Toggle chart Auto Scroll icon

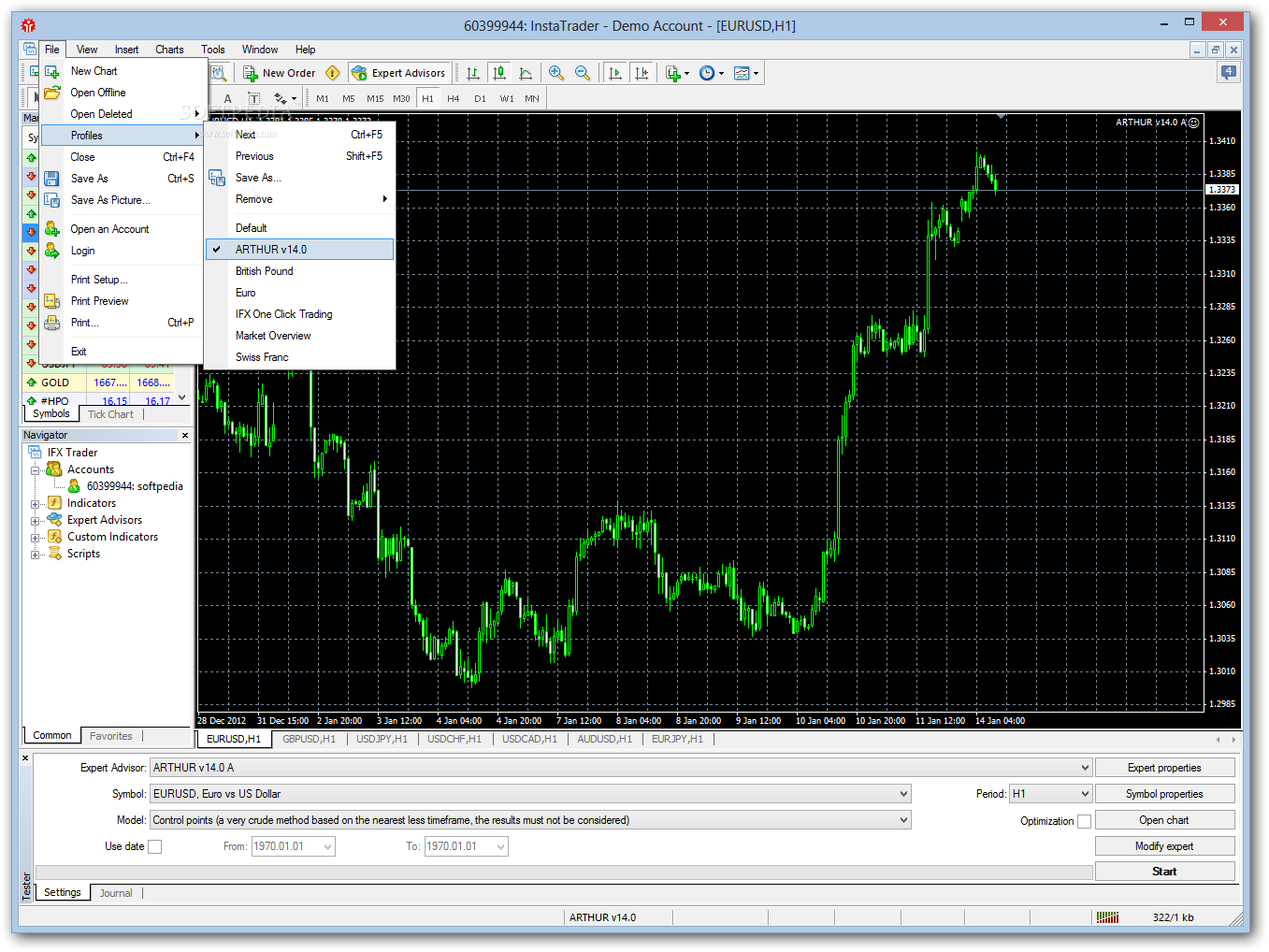coord(614,73)
